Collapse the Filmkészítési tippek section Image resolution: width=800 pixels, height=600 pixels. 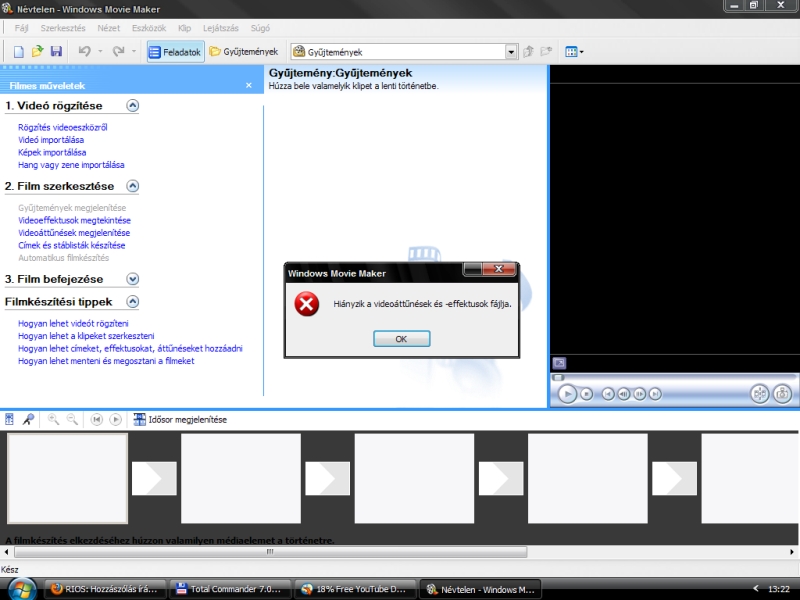point(133,302)
